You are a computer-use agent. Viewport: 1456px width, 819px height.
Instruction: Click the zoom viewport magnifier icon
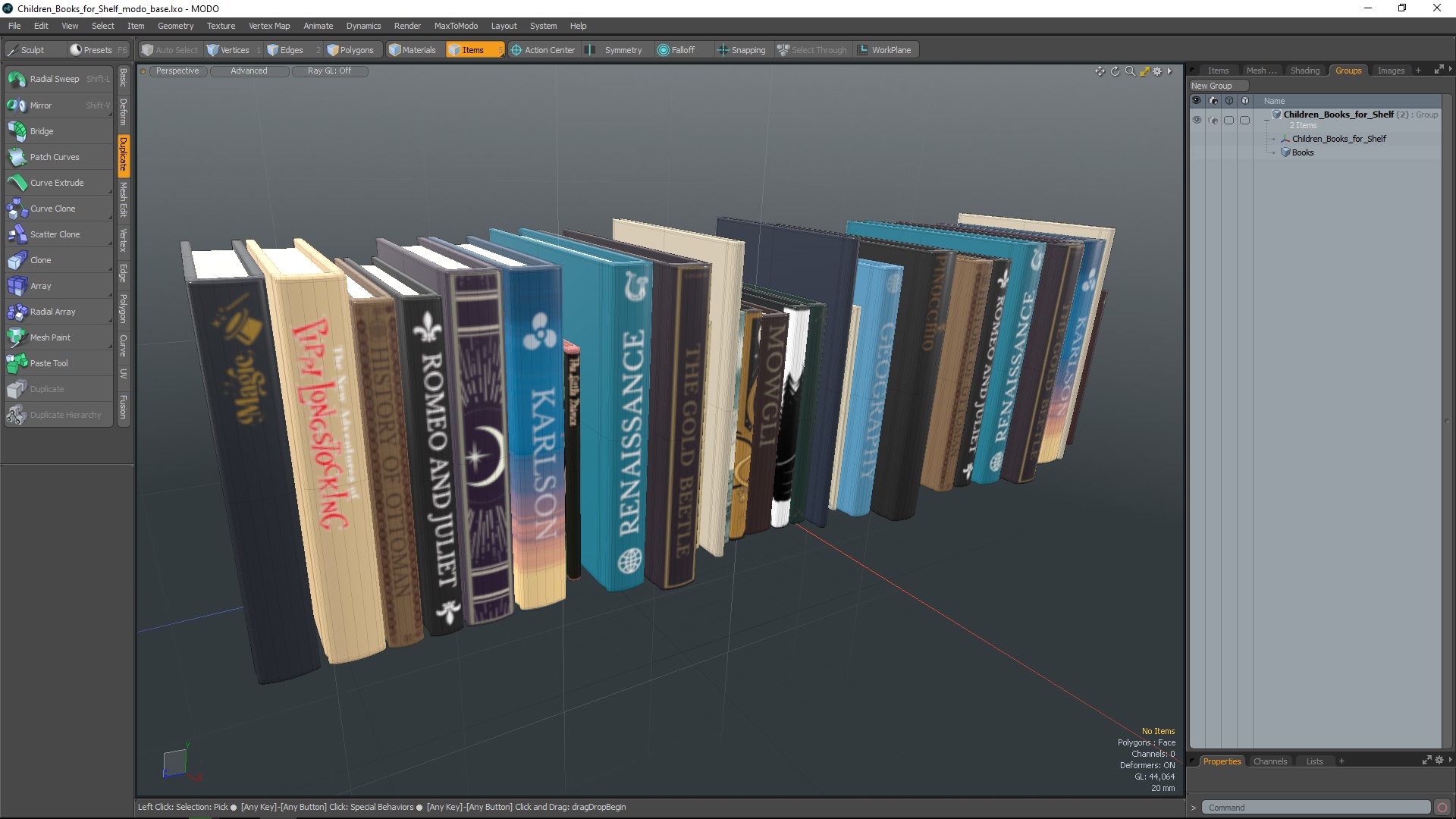(x=1130, y=71)
